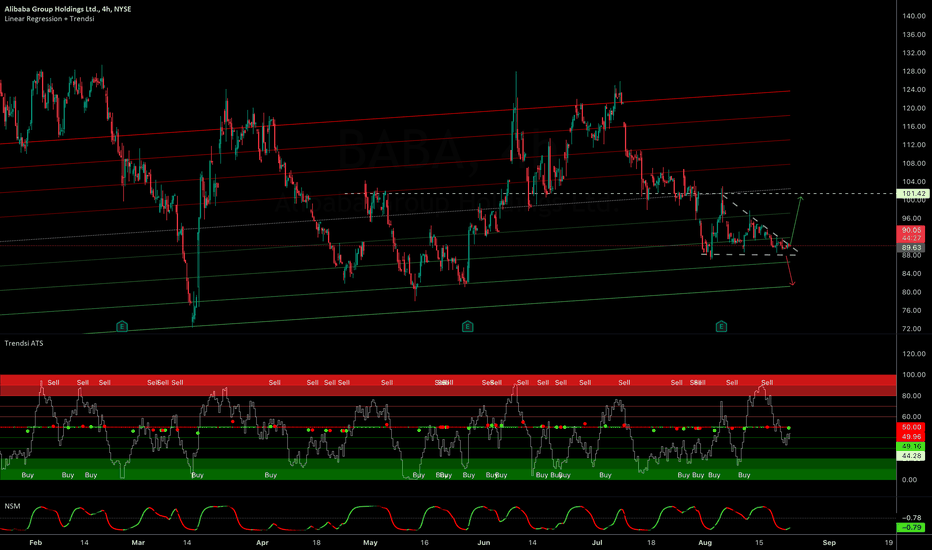Screen dimensions: 932x550
Task: Click the green upward projection arrow
Action: pos(796,220)
